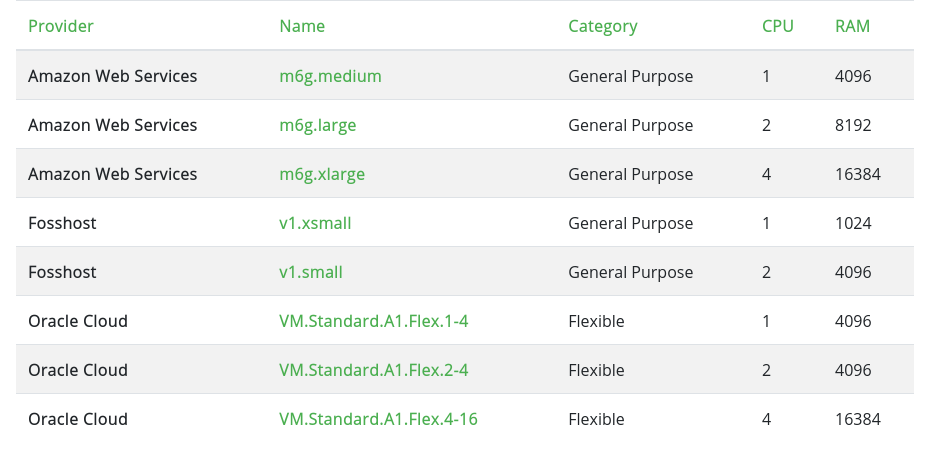
Task: Click Fosshost in the v1.xsmall row
Action: click(62, 223)
